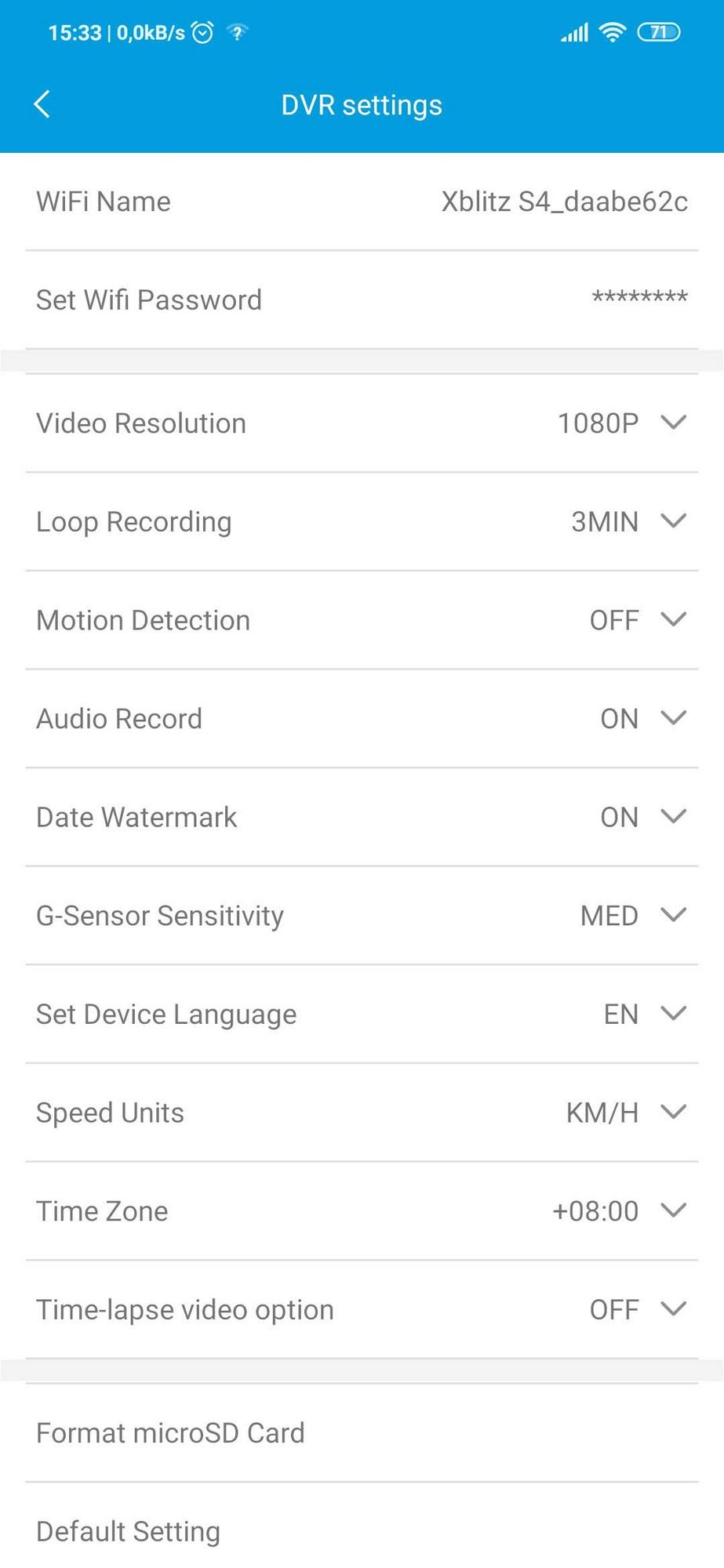Open the WiFi Name setting
The height and width of the screenshot is (1568, 724).
tap(362, 201)
